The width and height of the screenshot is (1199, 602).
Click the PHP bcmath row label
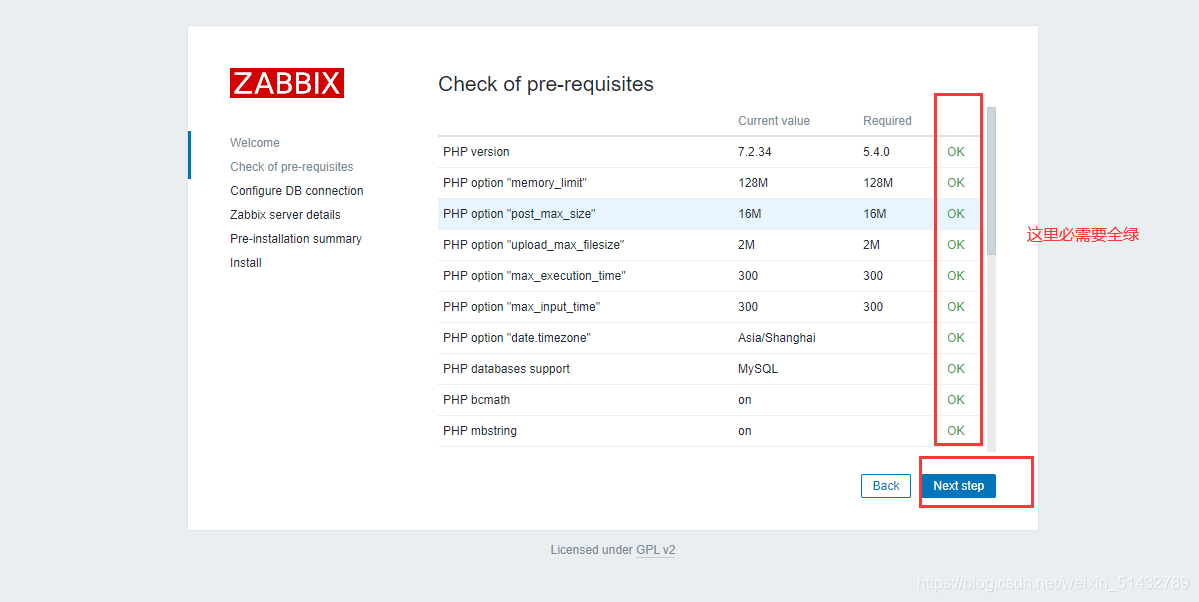coord(476,399)
